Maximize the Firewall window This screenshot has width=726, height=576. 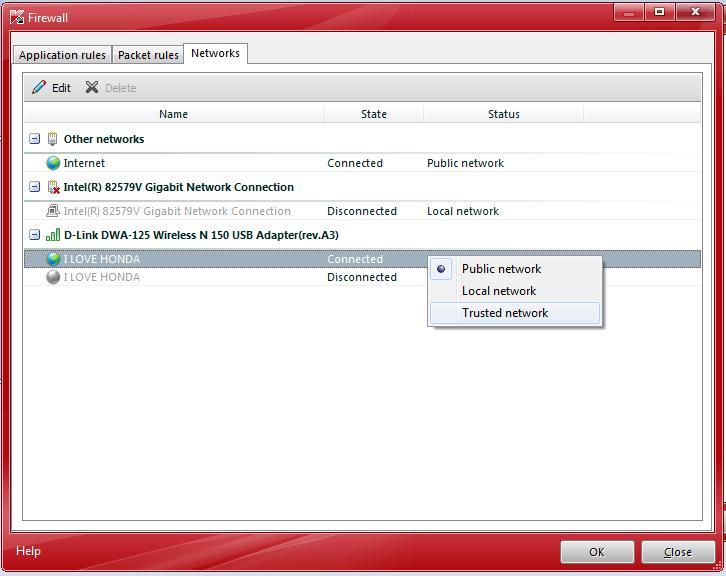point(659,13)
